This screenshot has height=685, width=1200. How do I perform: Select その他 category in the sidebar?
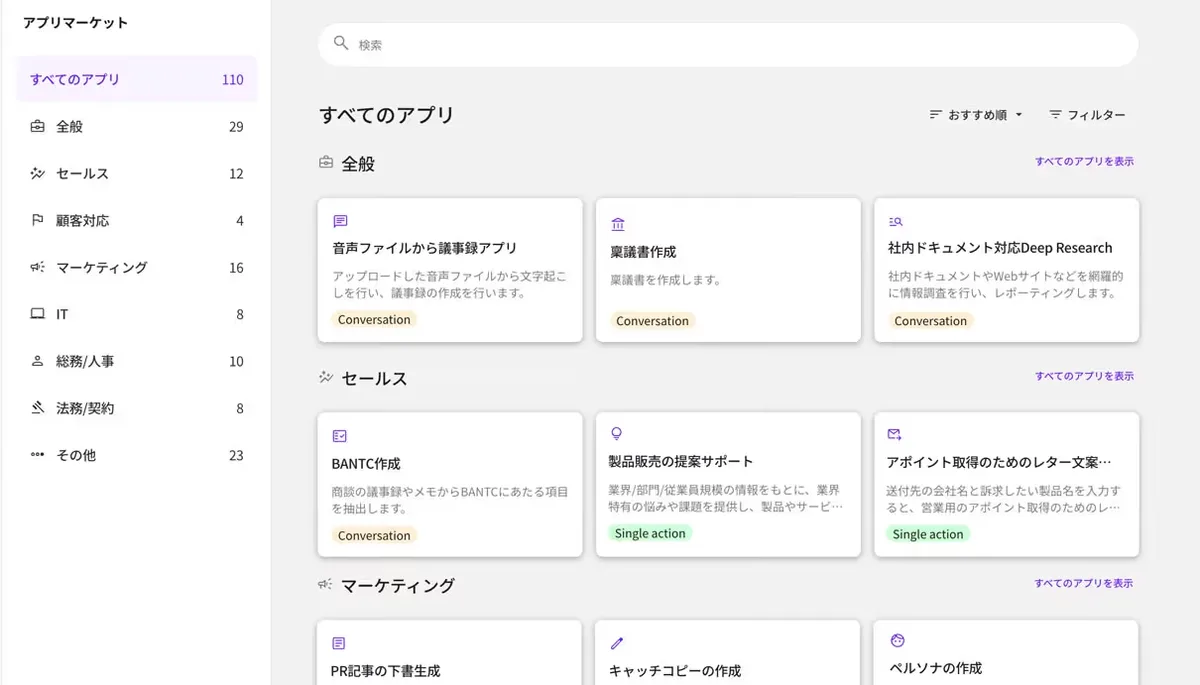[x=137, y=455]
